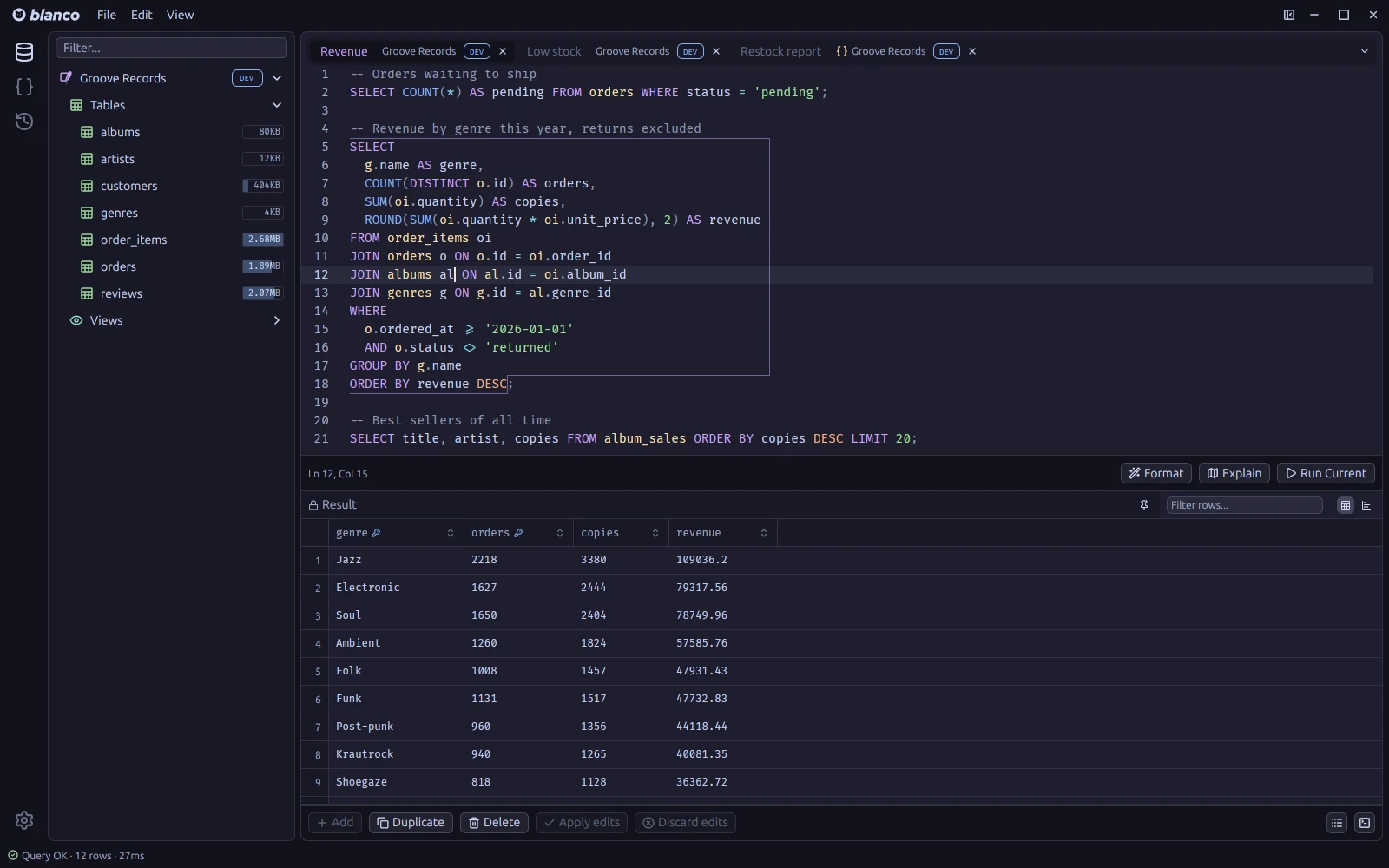This screenshot has width=1389, height=868.
Task: Open the tab overflow dropdown chevron
Action: [1365, 51]
